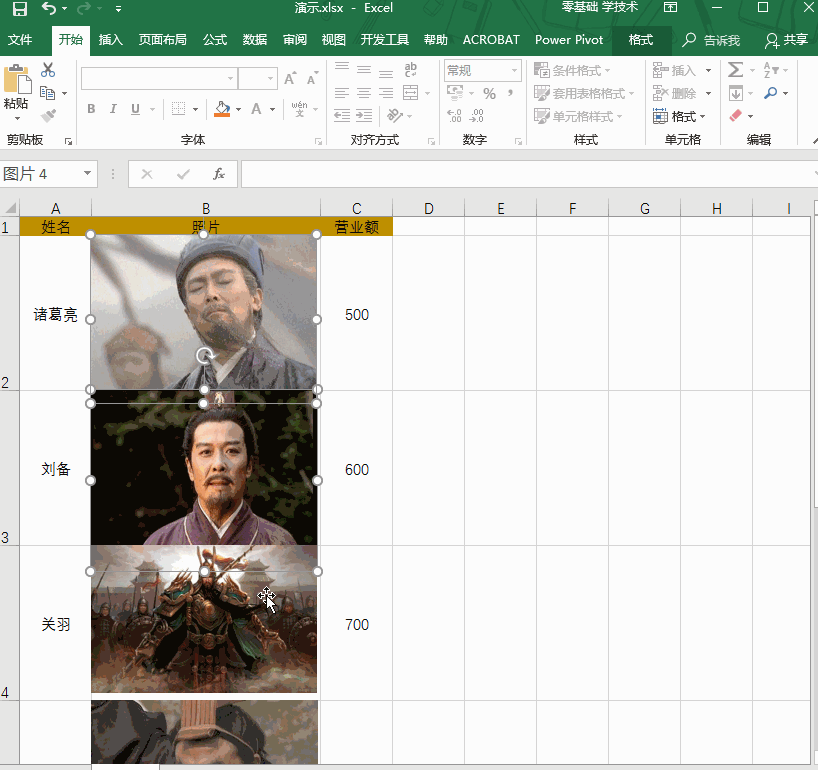818x770 pixels.
Task: Switch to the 公式 Formulas tab
Action: tap(215, 40)
